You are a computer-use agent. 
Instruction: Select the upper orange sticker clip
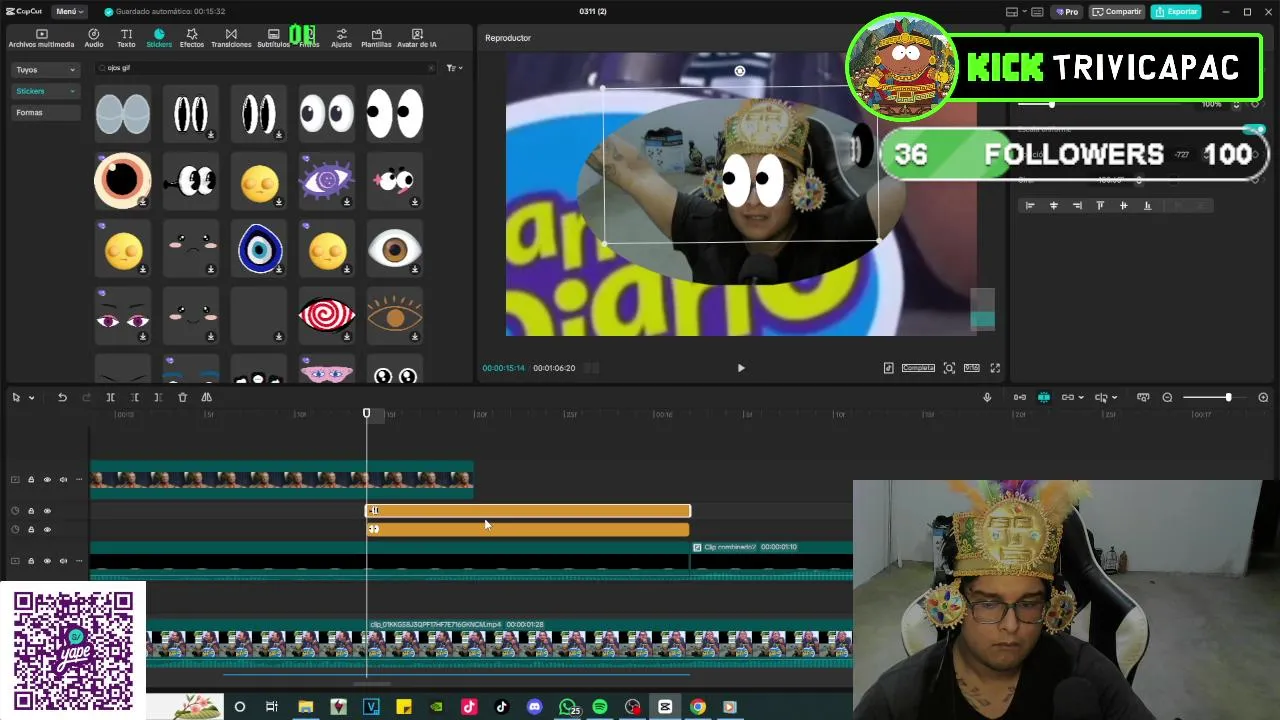click(528, 511)
